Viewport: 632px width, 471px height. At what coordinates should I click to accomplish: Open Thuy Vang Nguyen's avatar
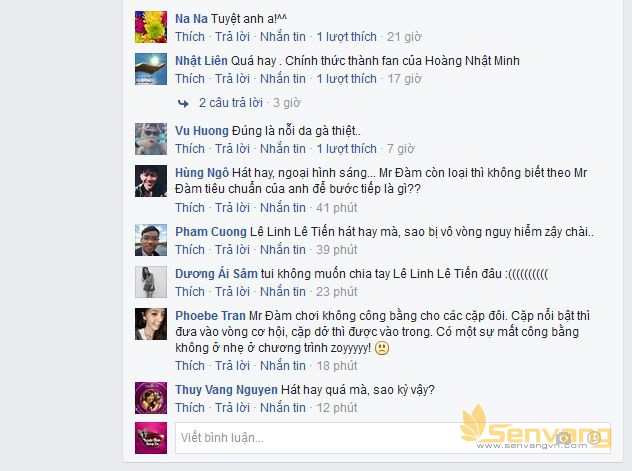(x=151, y=398)
